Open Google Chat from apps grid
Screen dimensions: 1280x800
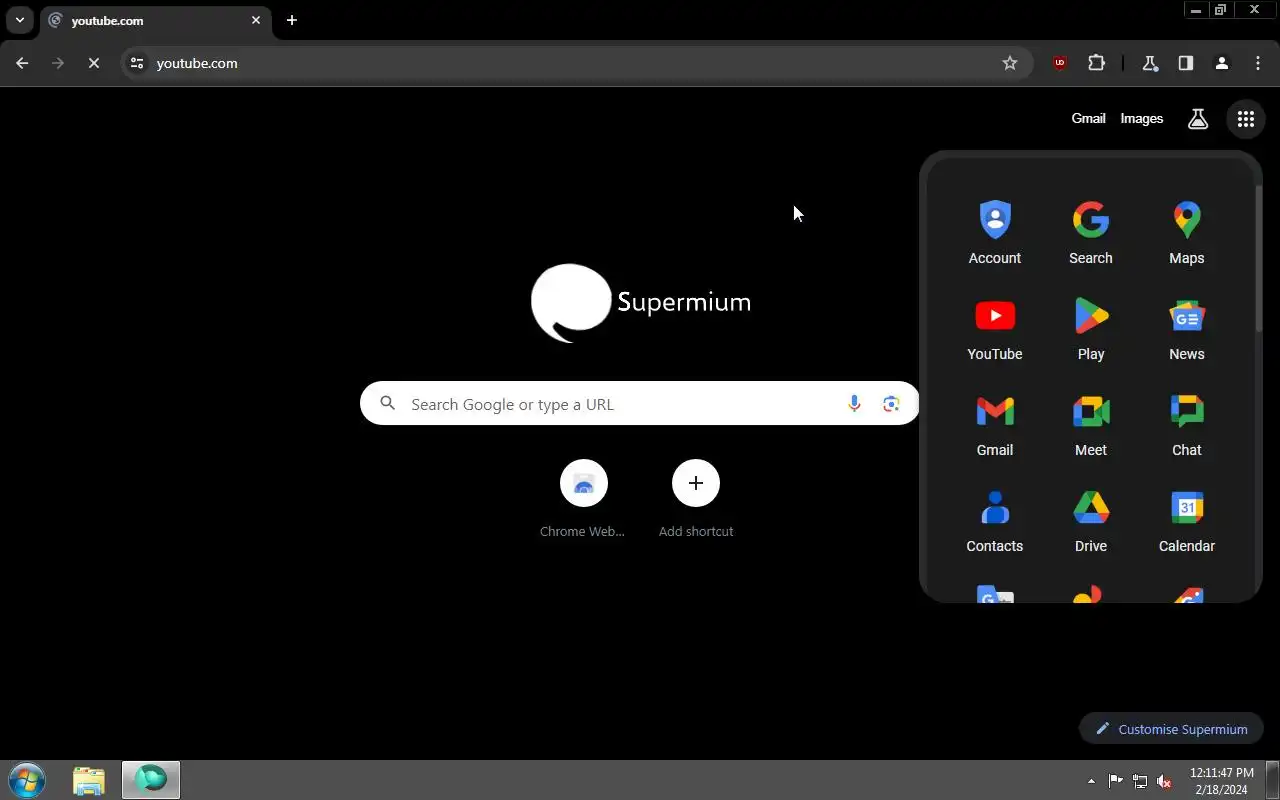1187,424
